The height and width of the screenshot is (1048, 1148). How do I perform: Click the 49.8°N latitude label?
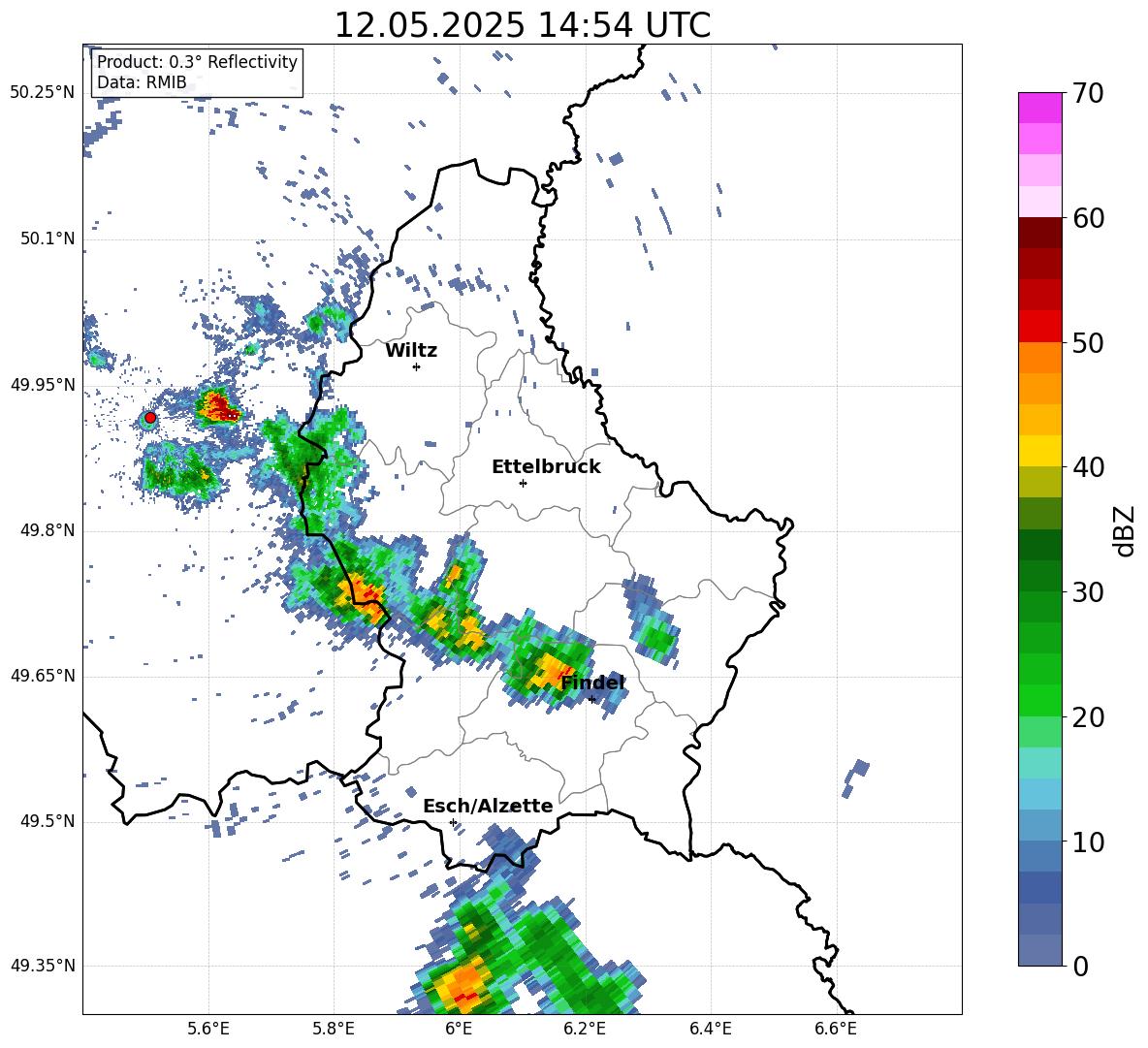(48, 530)
